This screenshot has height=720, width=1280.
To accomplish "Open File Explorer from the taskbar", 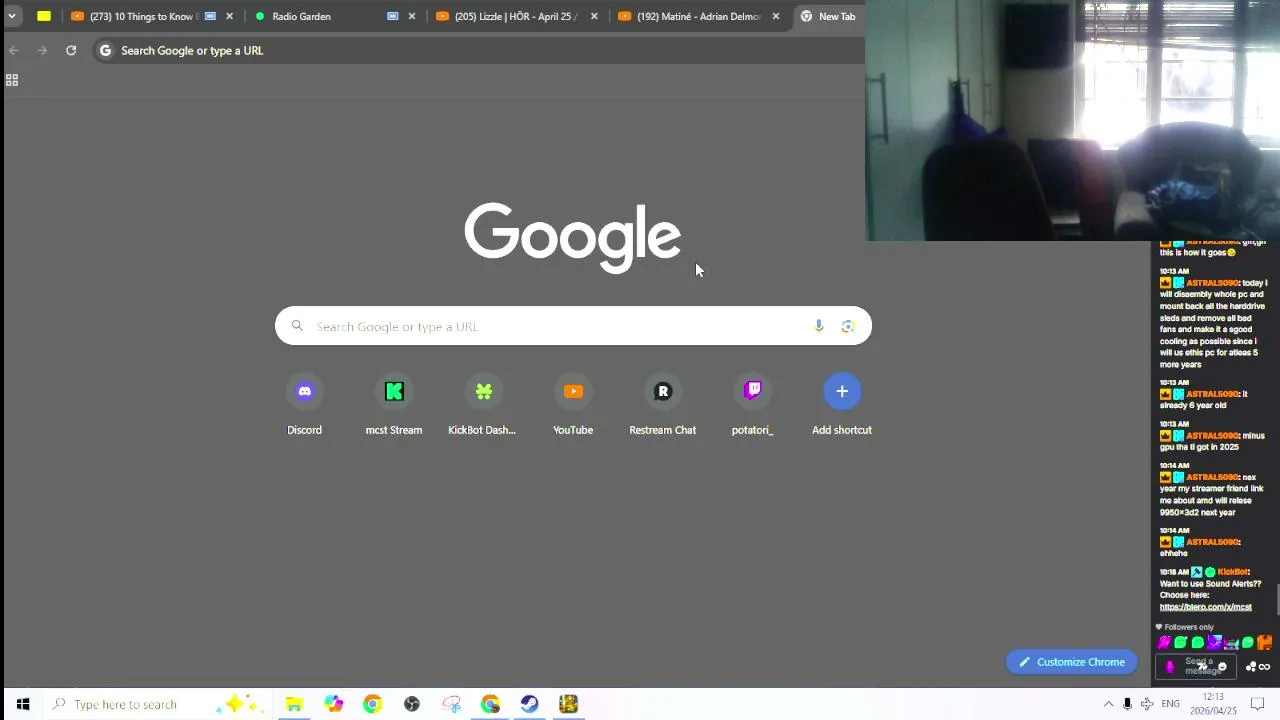I will click(x=294, y=704).
